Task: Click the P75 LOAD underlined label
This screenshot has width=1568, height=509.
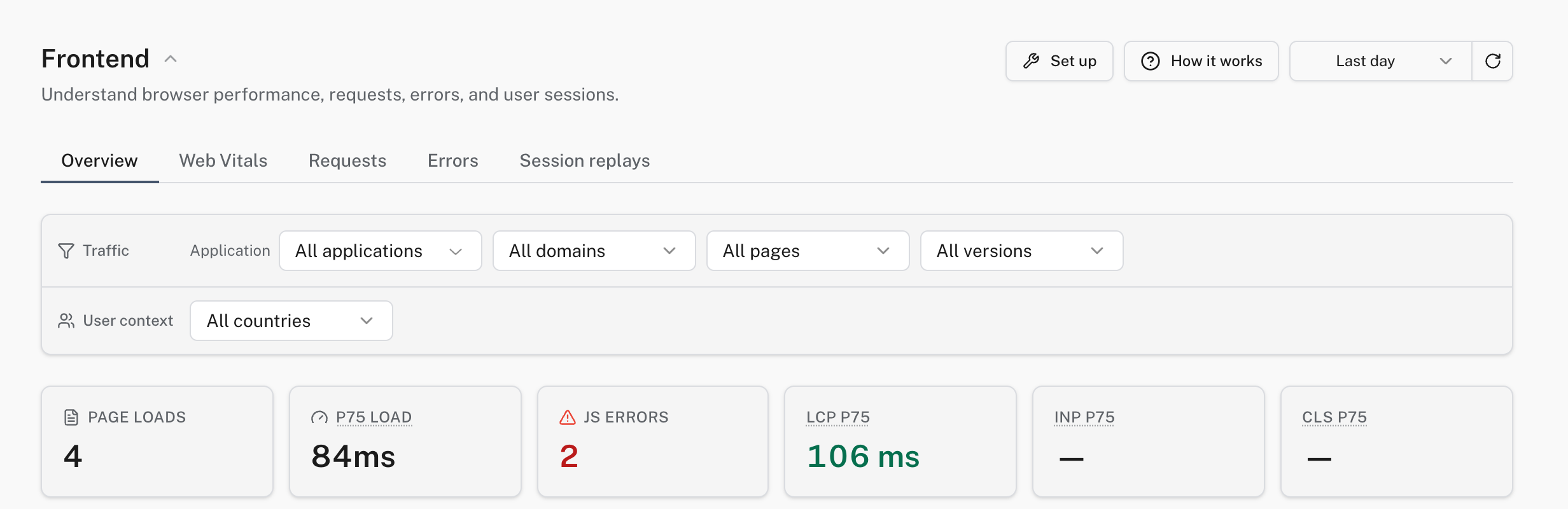Action: tap(374, 417)
